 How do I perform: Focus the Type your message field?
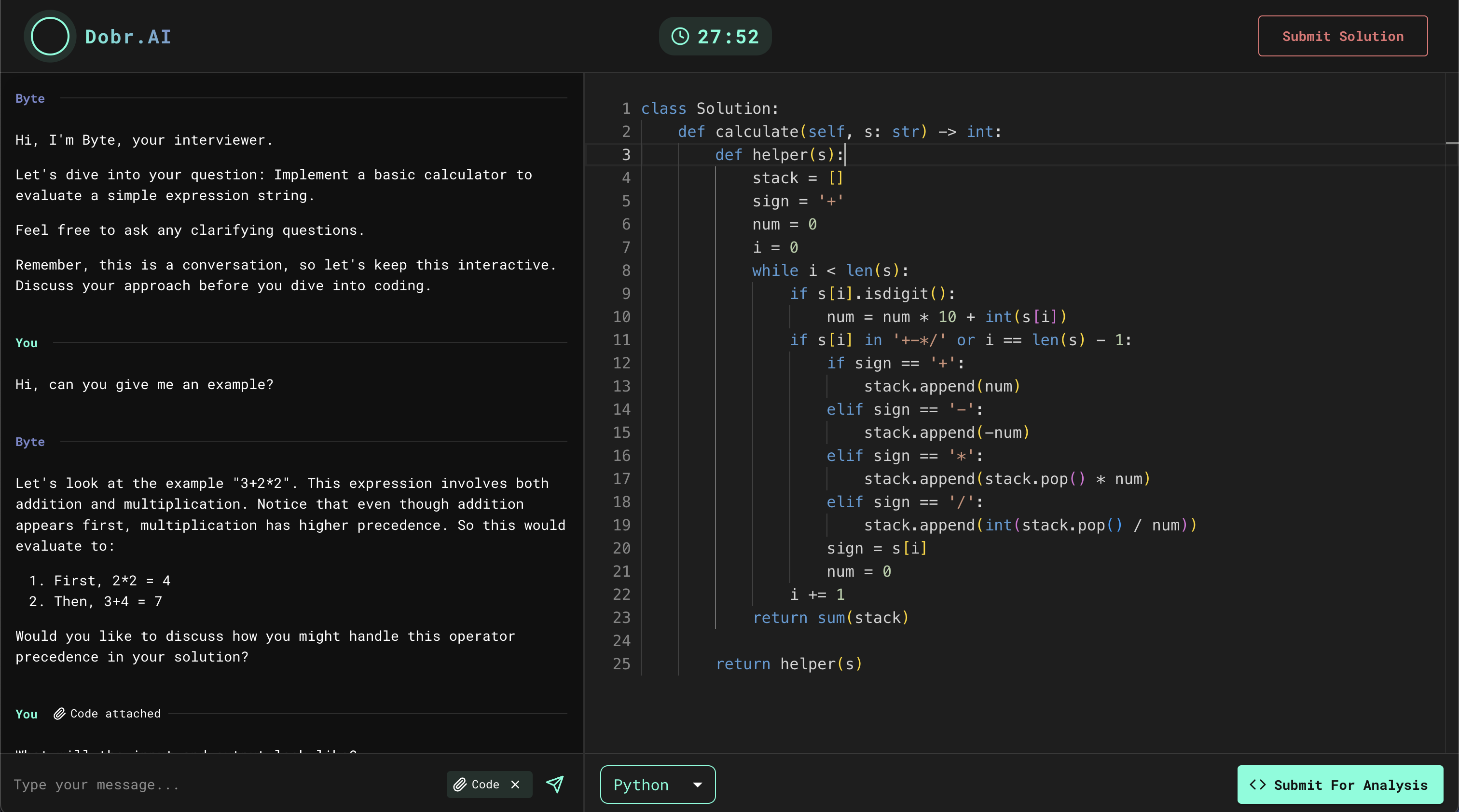point(227,784)
